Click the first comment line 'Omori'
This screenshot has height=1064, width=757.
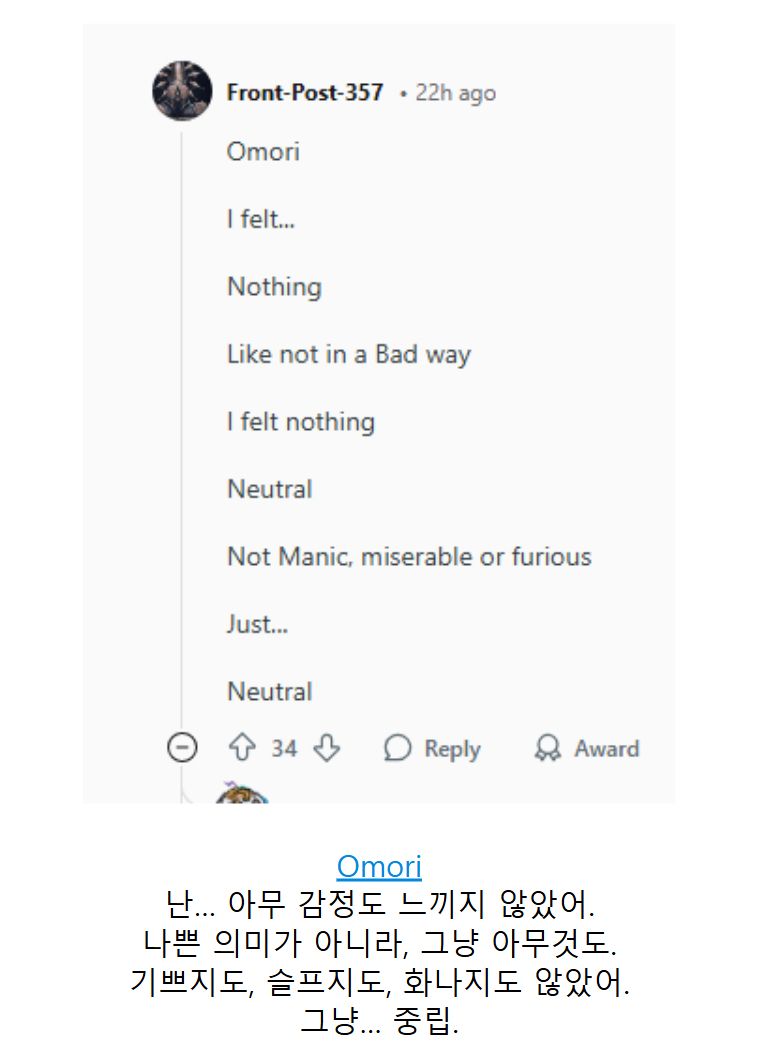click(263, 151)
